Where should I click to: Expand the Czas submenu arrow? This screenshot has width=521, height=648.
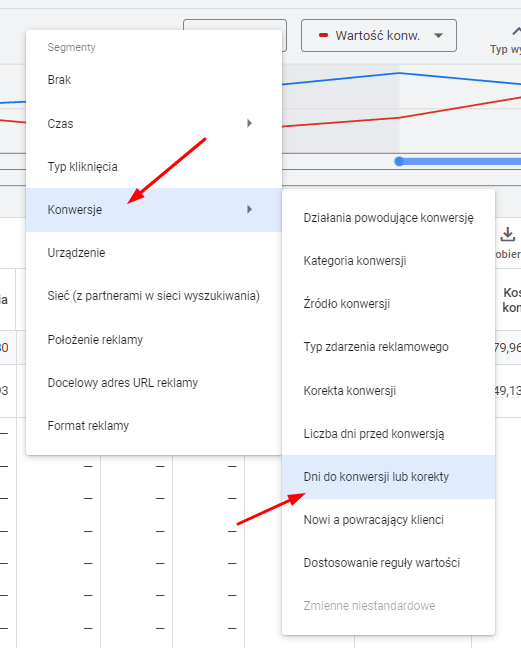pyautogui.click(x=249, y=123)
